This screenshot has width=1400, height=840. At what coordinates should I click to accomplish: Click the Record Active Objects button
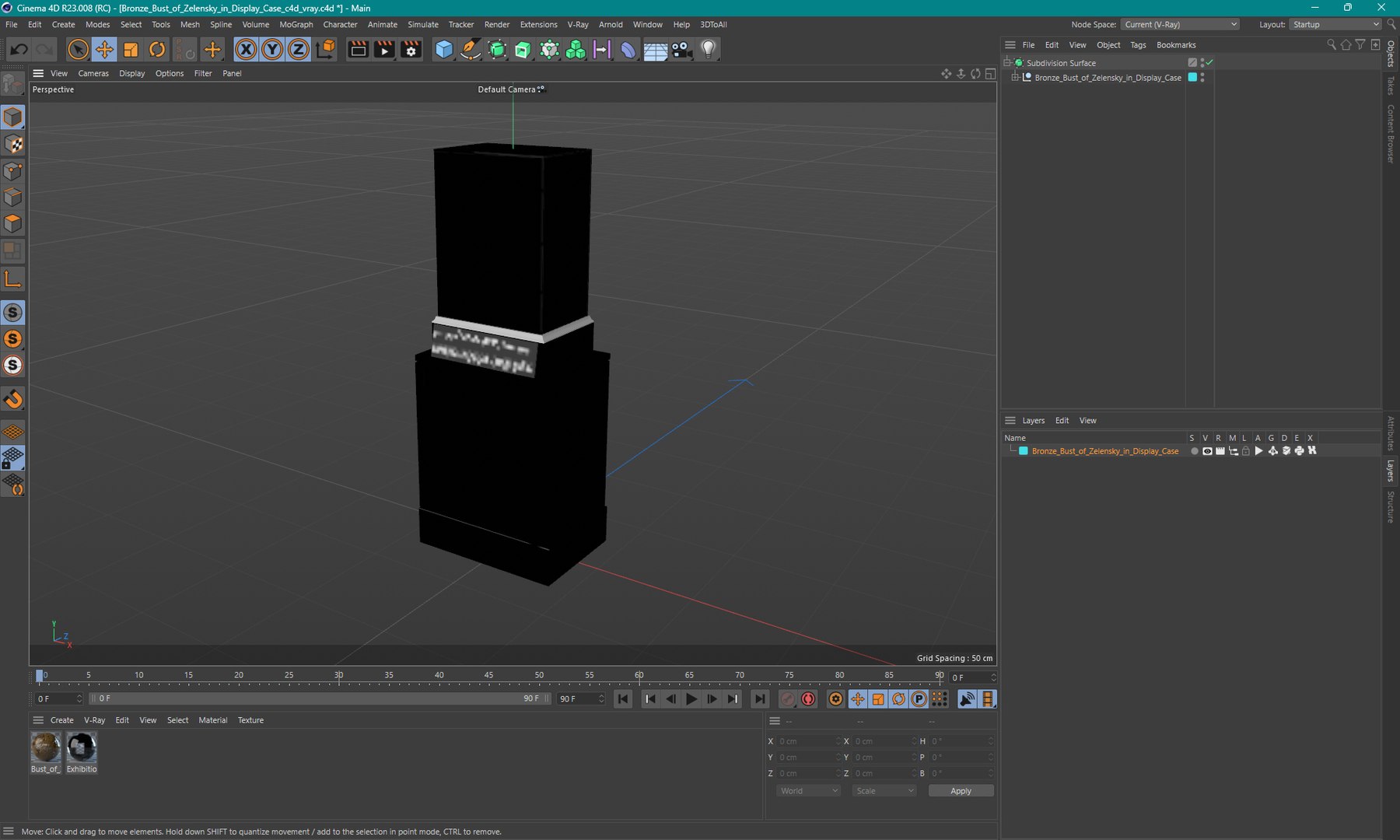click(787, 699)
